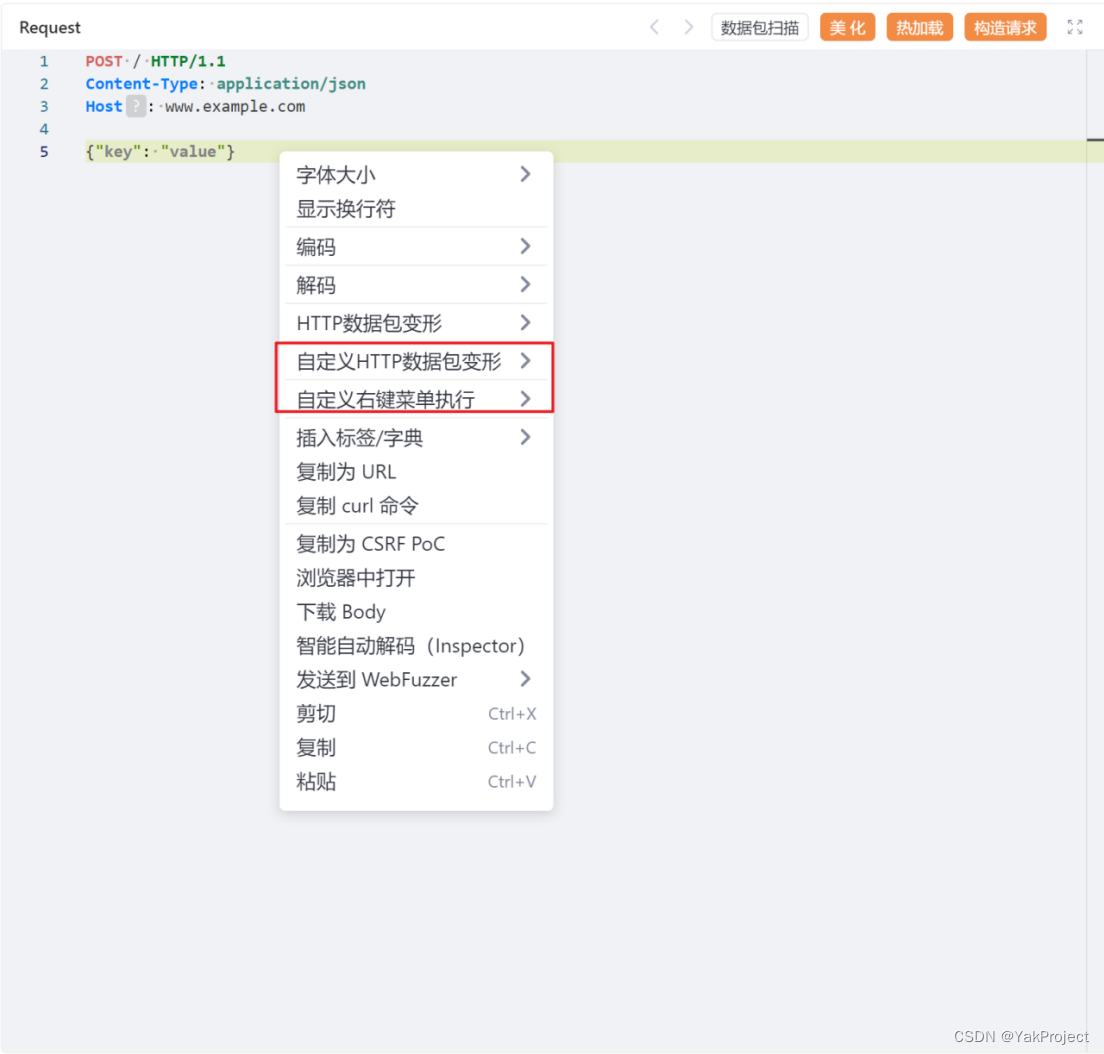Viewport: 1104px width, 1054px height.
Task: Expand the chevron arrow beside 编码
Action: (x=525, y=246)
